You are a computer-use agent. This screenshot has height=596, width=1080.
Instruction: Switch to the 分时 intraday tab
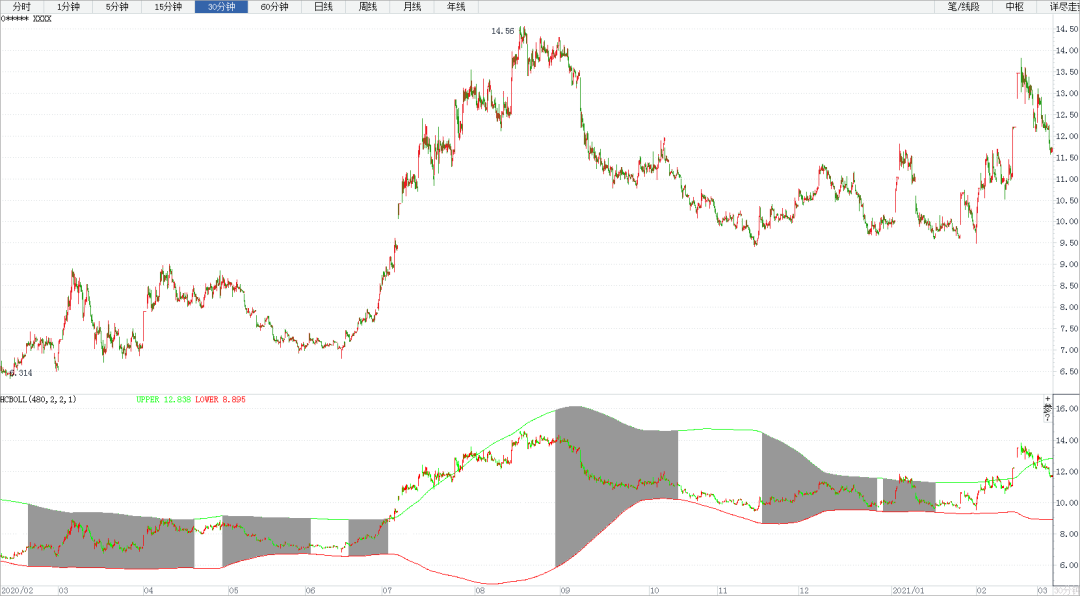(x=21, y=7)
